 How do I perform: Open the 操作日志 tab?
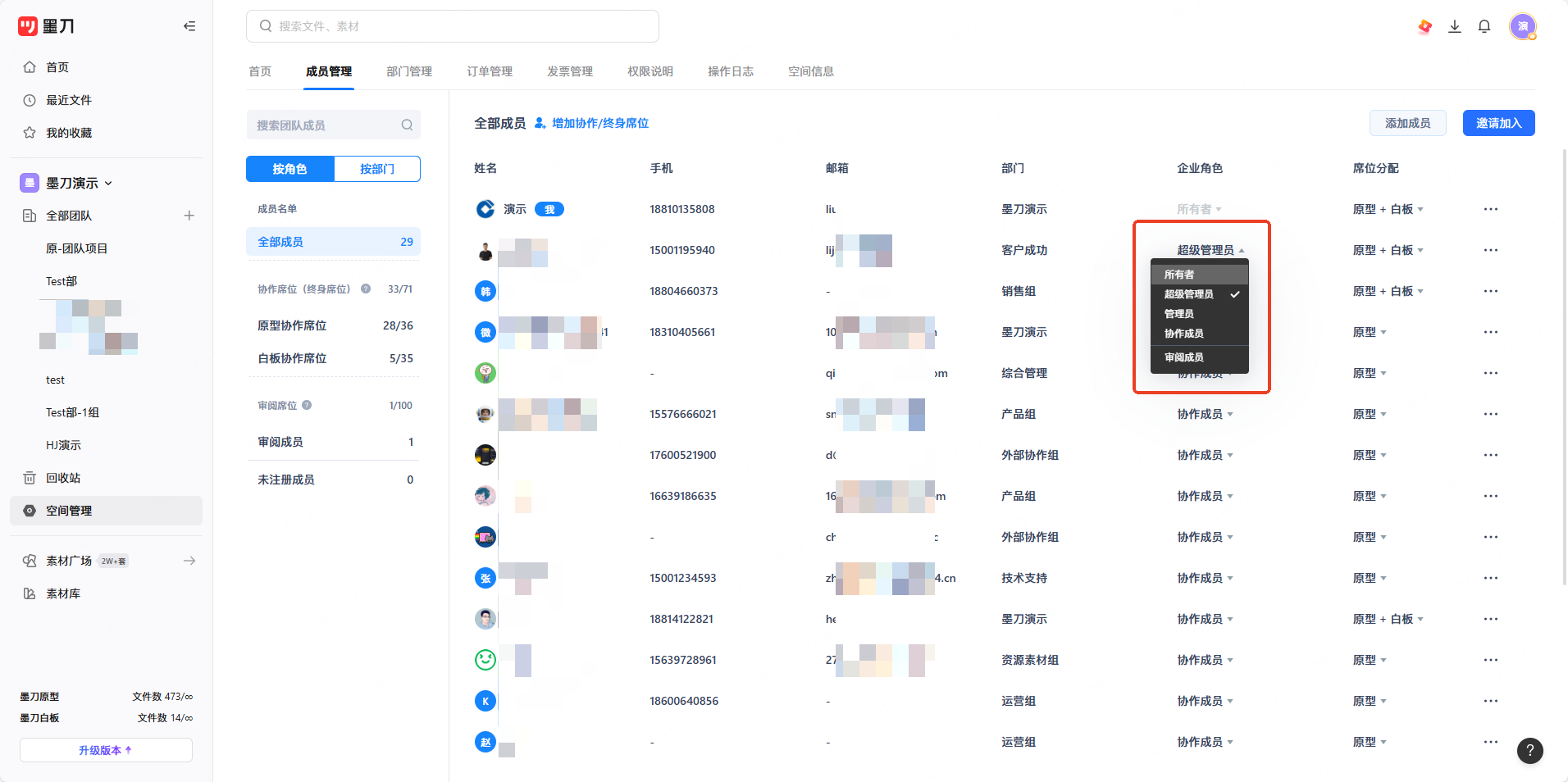(731, 71)
